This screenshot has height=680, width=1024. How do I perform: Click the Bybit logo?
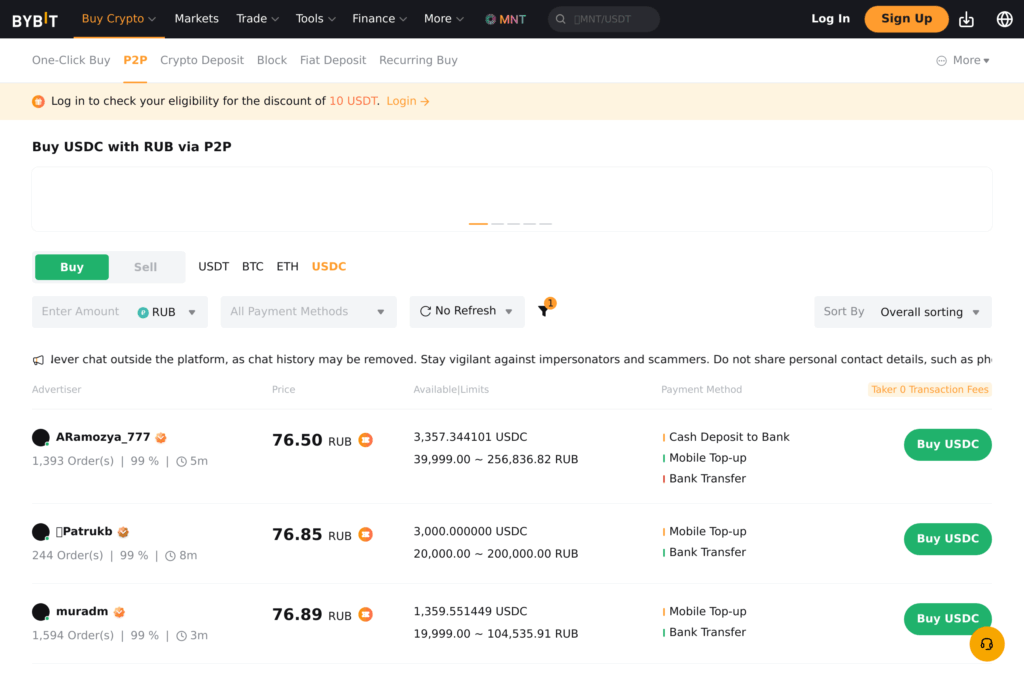tap(35, 20)
